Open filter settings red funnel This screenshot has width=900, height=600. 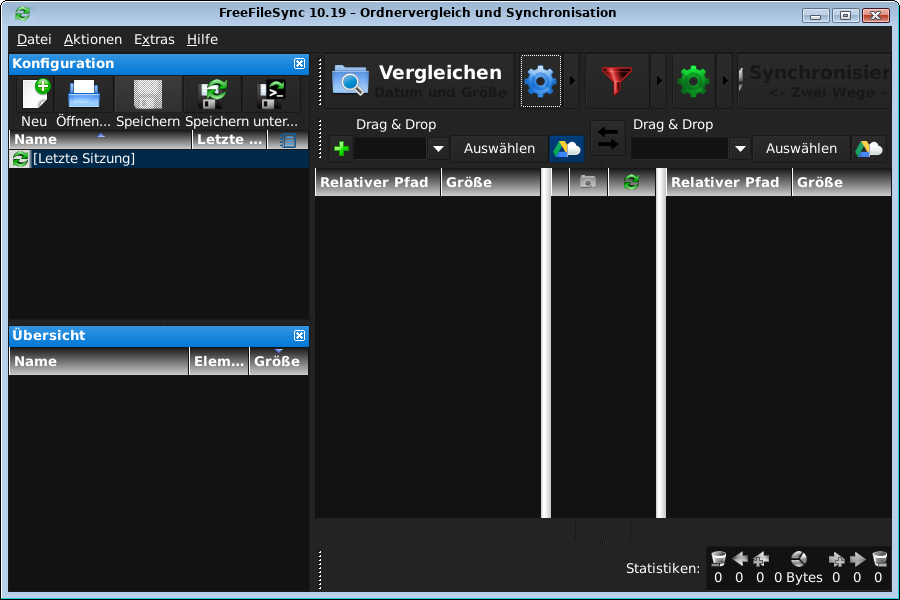(x=617, y=81)
